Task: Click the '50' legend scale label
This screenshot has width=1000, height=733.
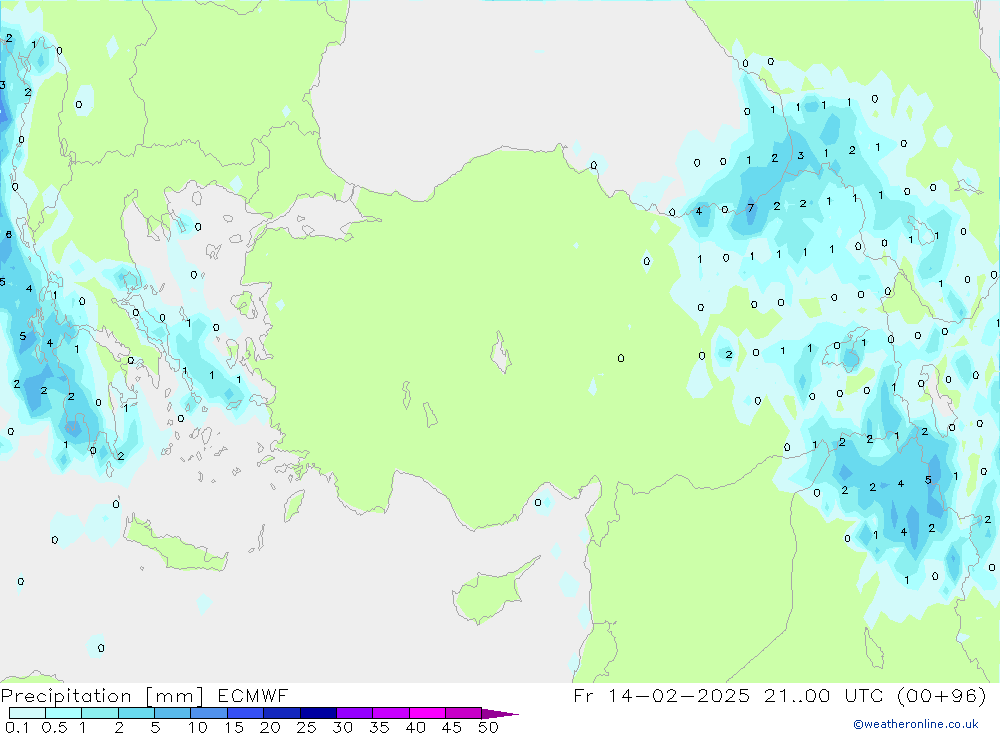Action: point(488,727)
